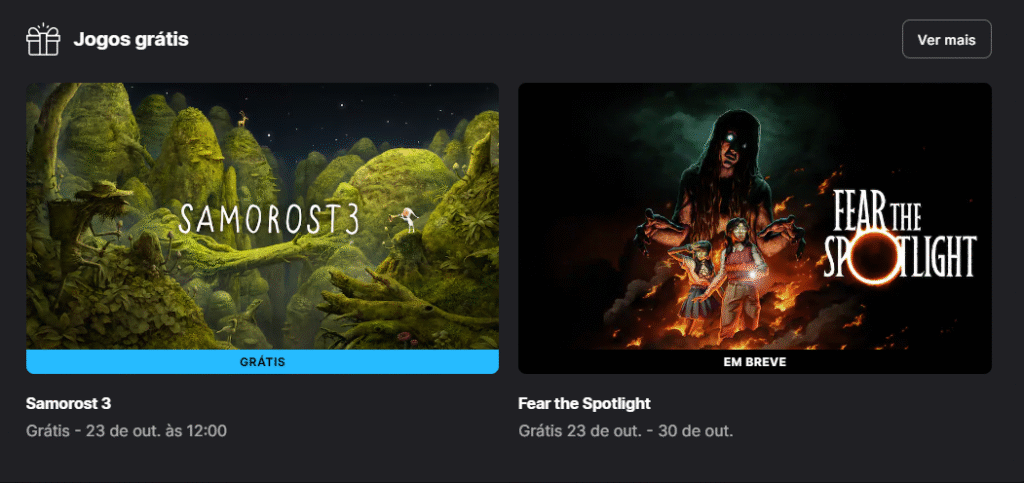Click the glowing ring in the Spotlight logo
This screenshot has width=1024, height=483.
tap(875, 255)
